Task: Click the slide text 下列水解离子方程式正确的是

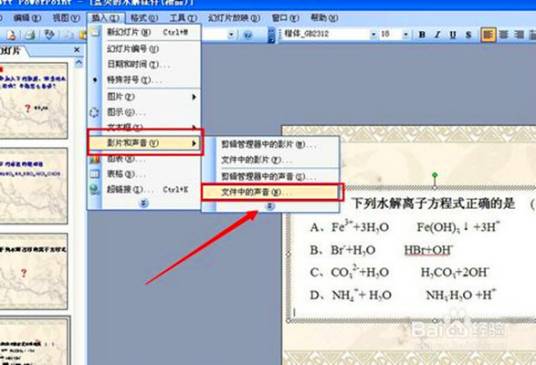Action: pos(433,204)
